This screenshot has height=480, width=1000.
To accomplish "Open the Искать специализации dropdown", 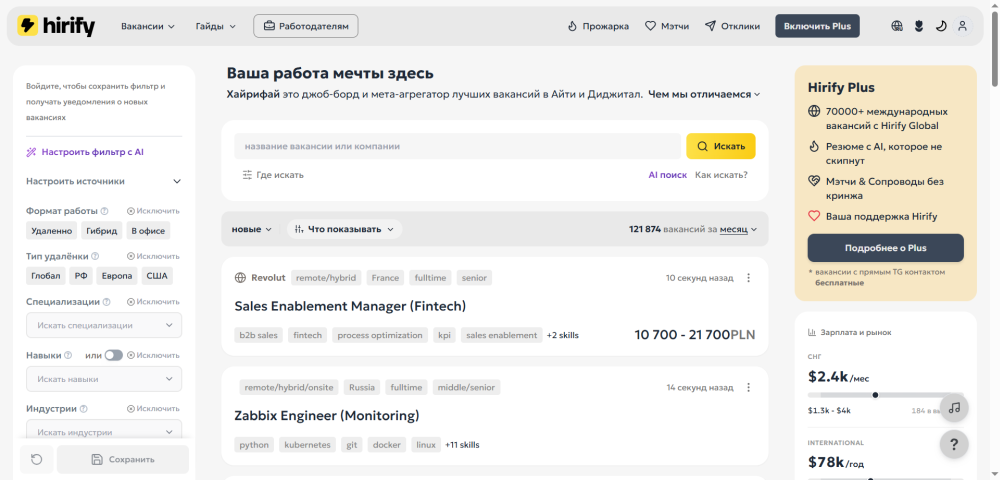I will pos(104,325).
